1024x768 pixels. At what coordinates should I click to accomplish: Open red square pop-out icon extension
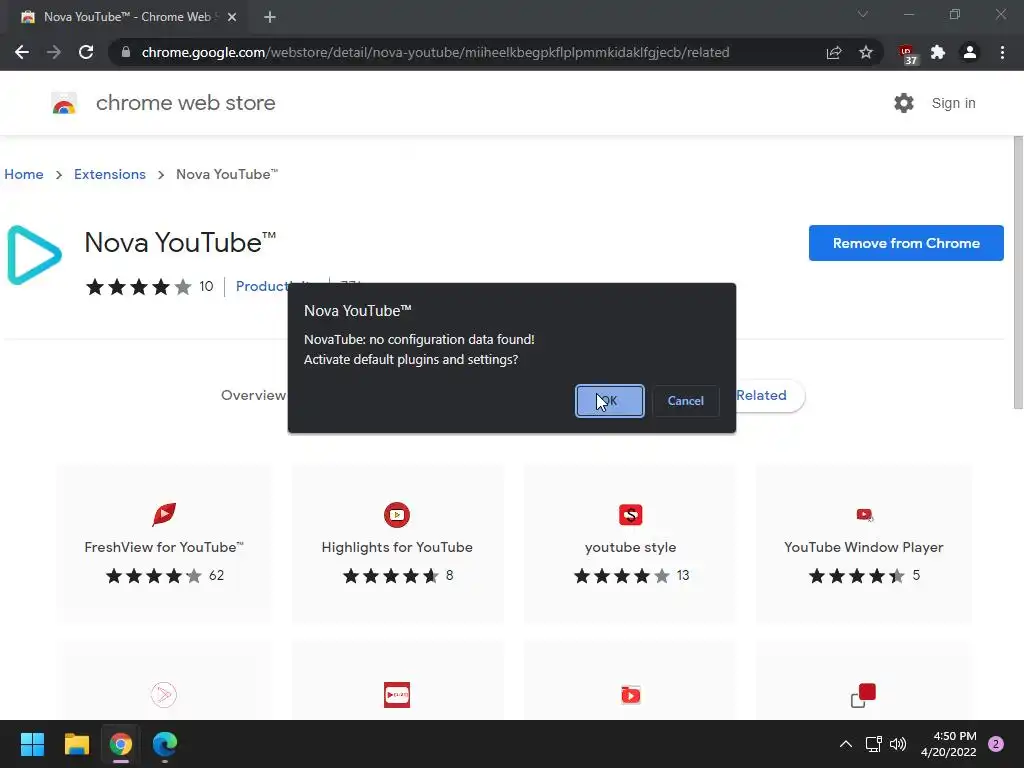pos(863,695)
